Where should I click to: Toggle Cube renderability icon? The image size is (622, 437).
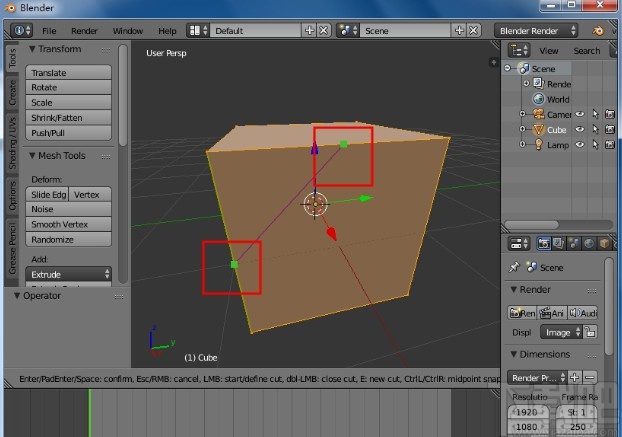point(610,129)
